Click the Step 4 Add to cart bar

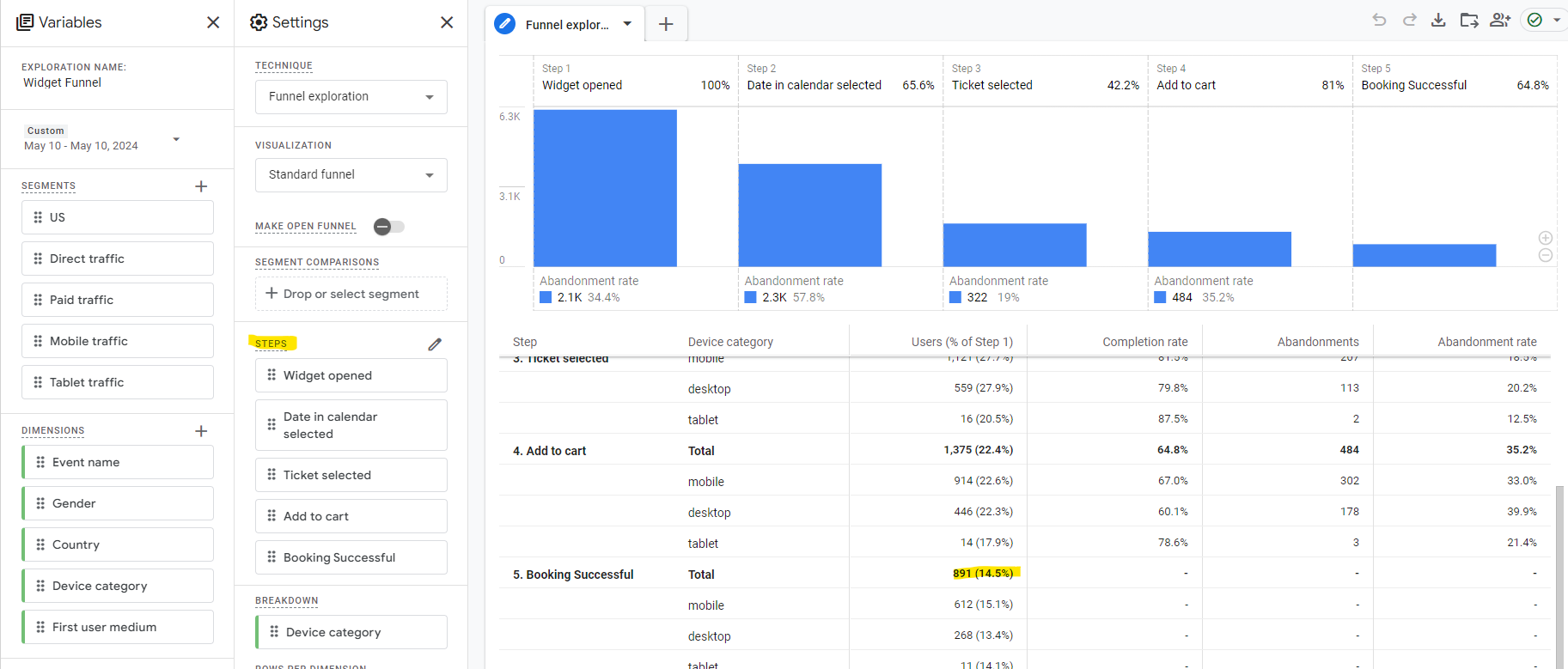(x=1219, y=249)
